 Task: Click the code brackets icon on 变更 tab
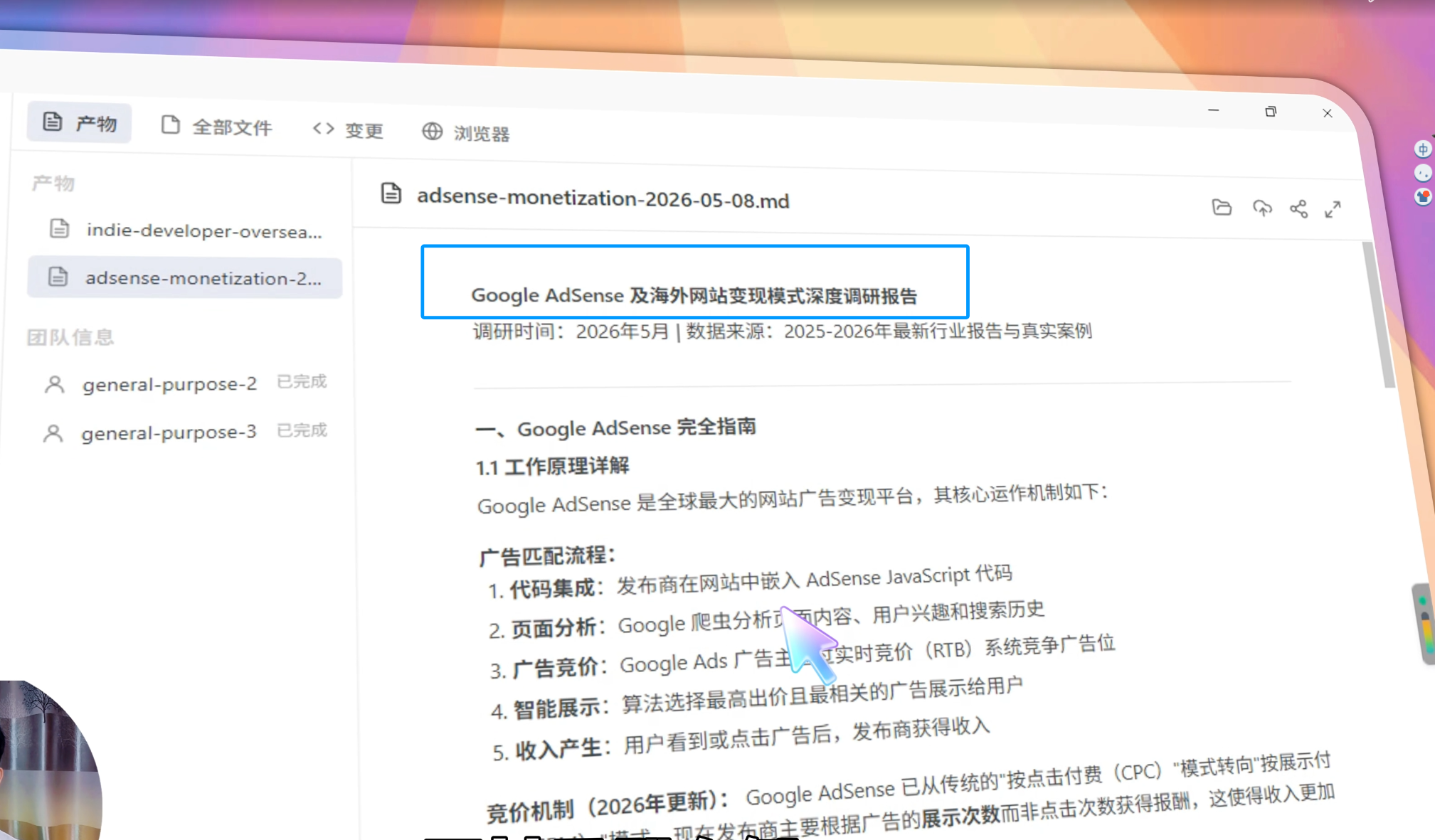(323, 128)
